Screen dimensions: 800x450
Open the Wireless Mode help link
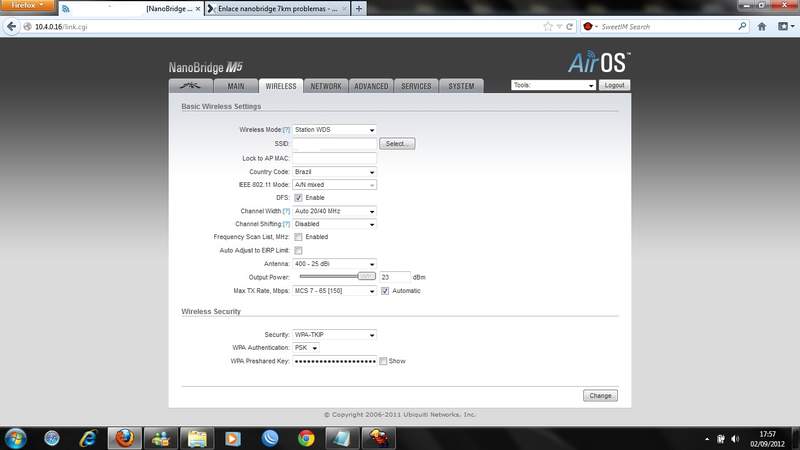tap(286, 130)
